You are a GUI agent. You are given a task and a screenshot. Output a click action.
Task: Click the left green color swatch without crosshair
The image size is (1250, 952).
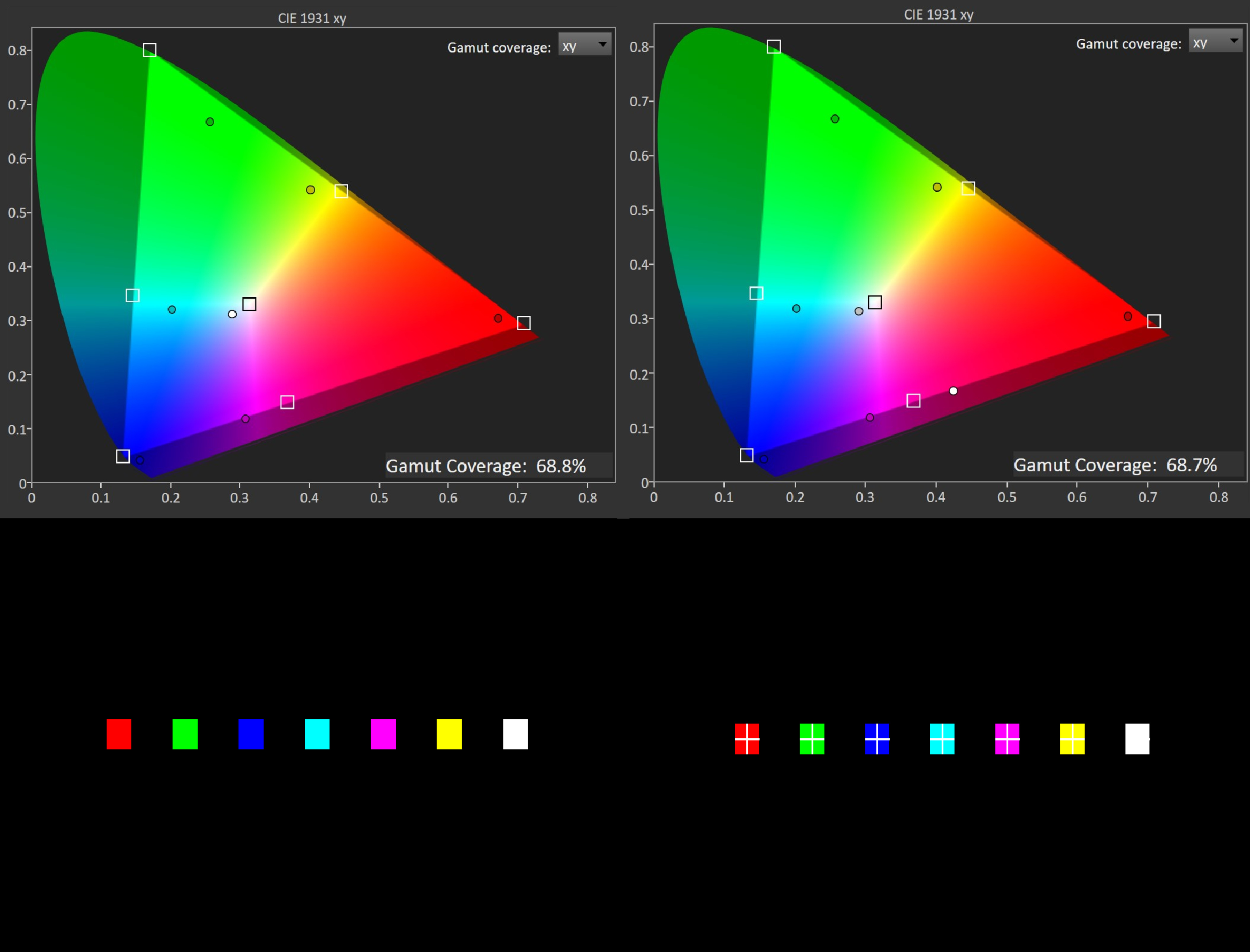[x=185, y=734]
